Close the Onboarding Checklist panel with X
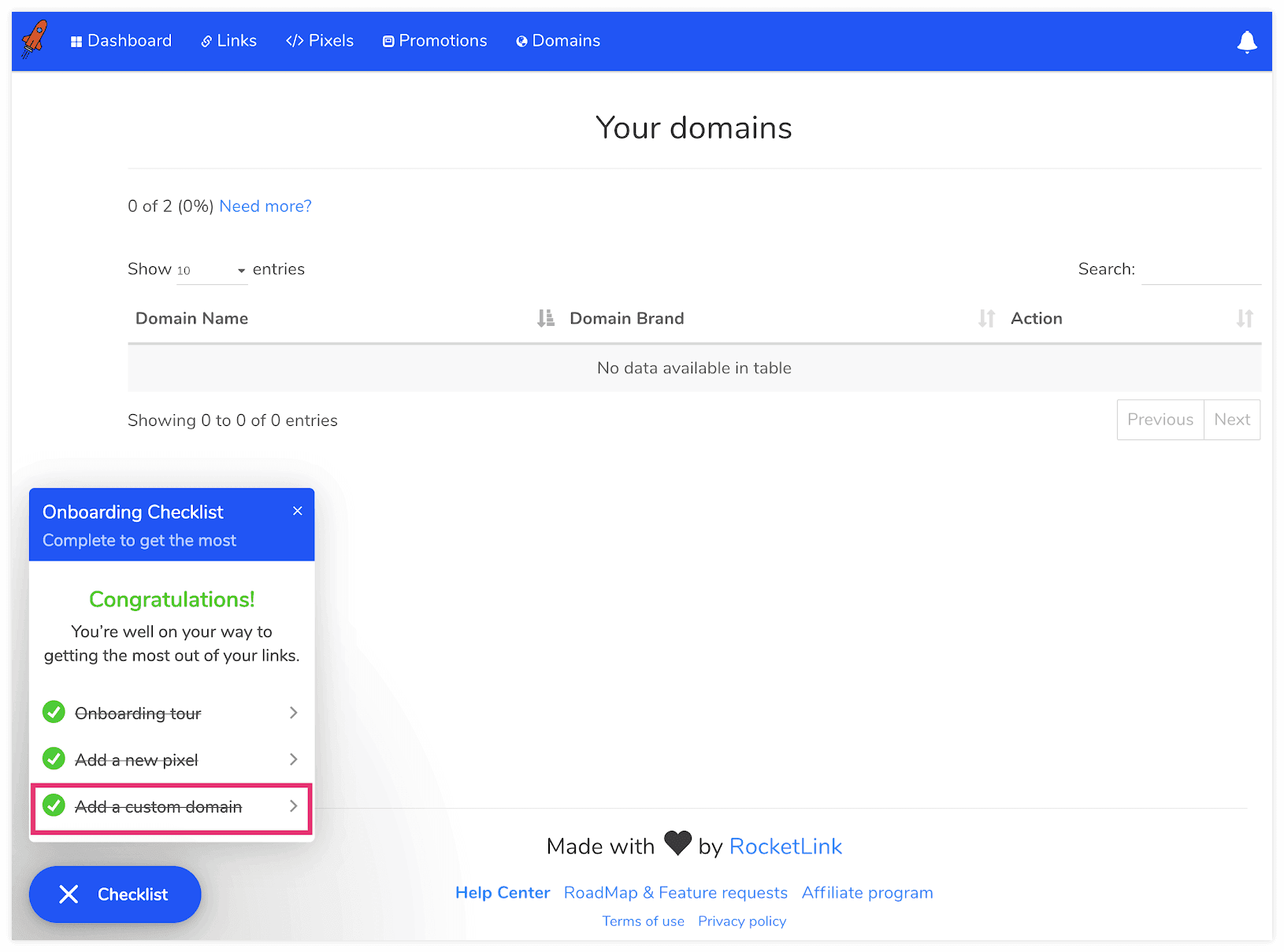The width and height of the screenshot is (1284, 952). pos(298,511)
